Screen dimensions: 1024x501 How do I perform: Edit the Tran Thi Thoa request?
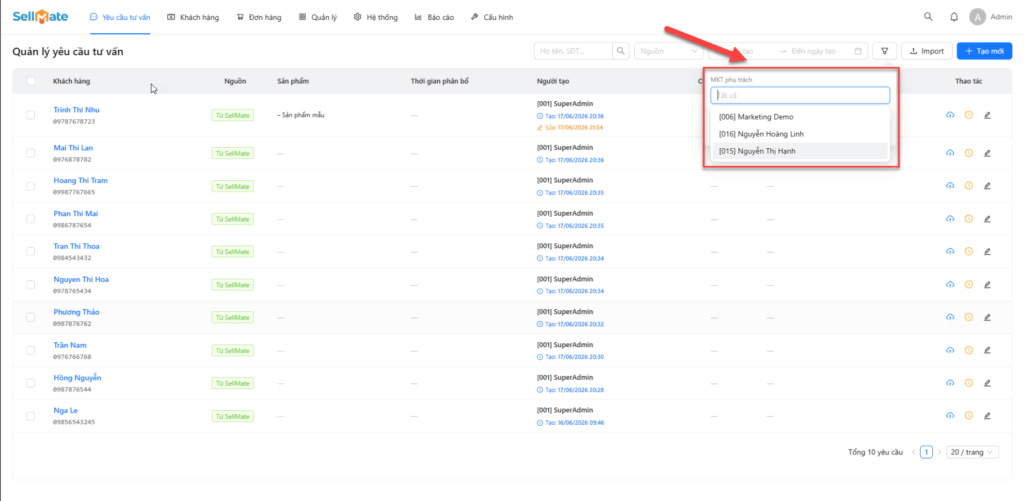click(x=987, y=251)
